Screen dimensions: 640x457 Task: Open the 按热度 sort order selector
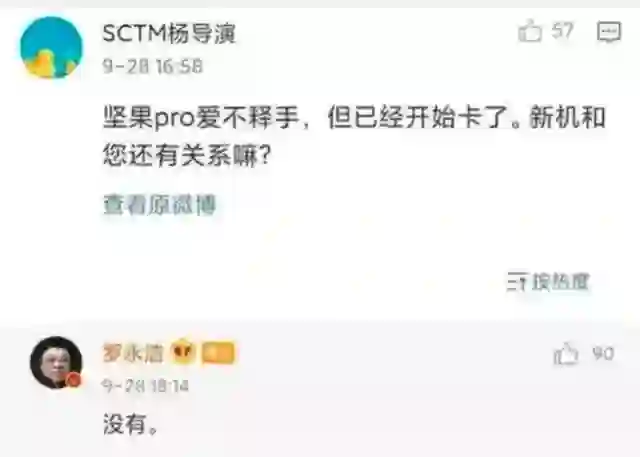point(549,282)
